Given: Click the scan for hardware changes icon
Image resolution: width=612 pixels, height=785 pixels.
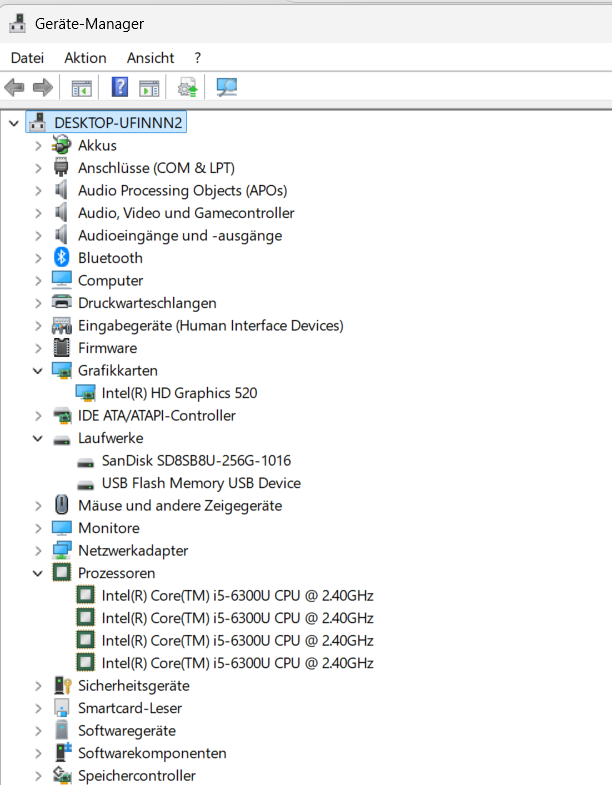Looking at the screenshot, I should pyautogui.click(x=226, y=88).
